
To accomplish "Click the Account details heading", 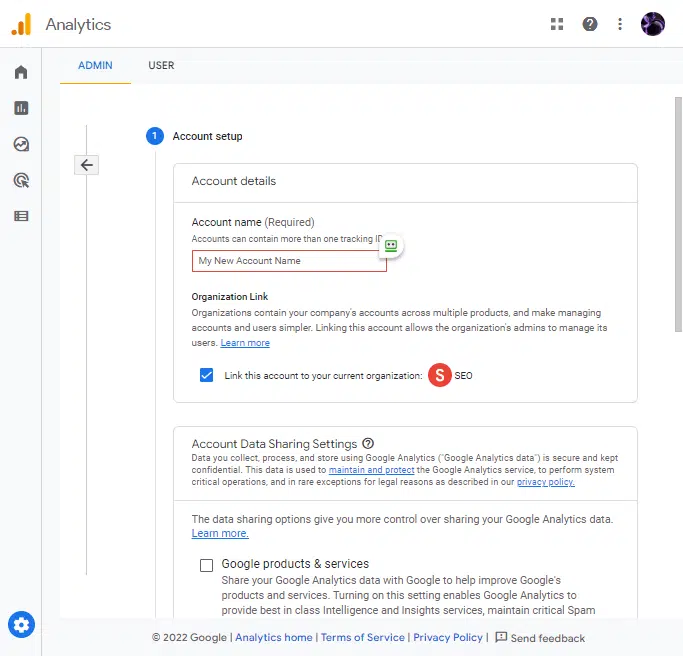I will tap(234, 181).
